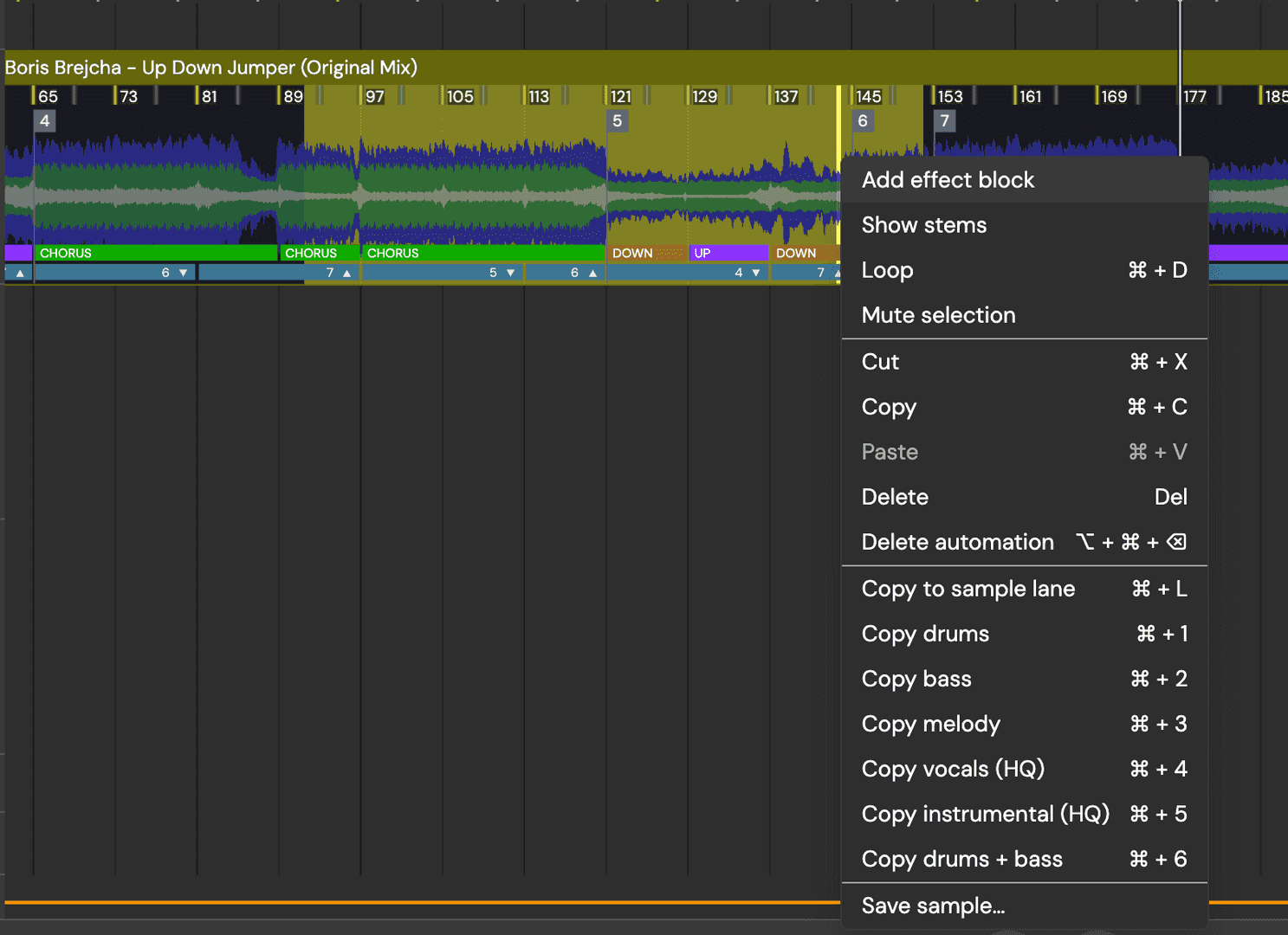This screenshot has height=935, width=1288.
Task: Open Save sample… dialog
Action: click(x=1024, y=906)
